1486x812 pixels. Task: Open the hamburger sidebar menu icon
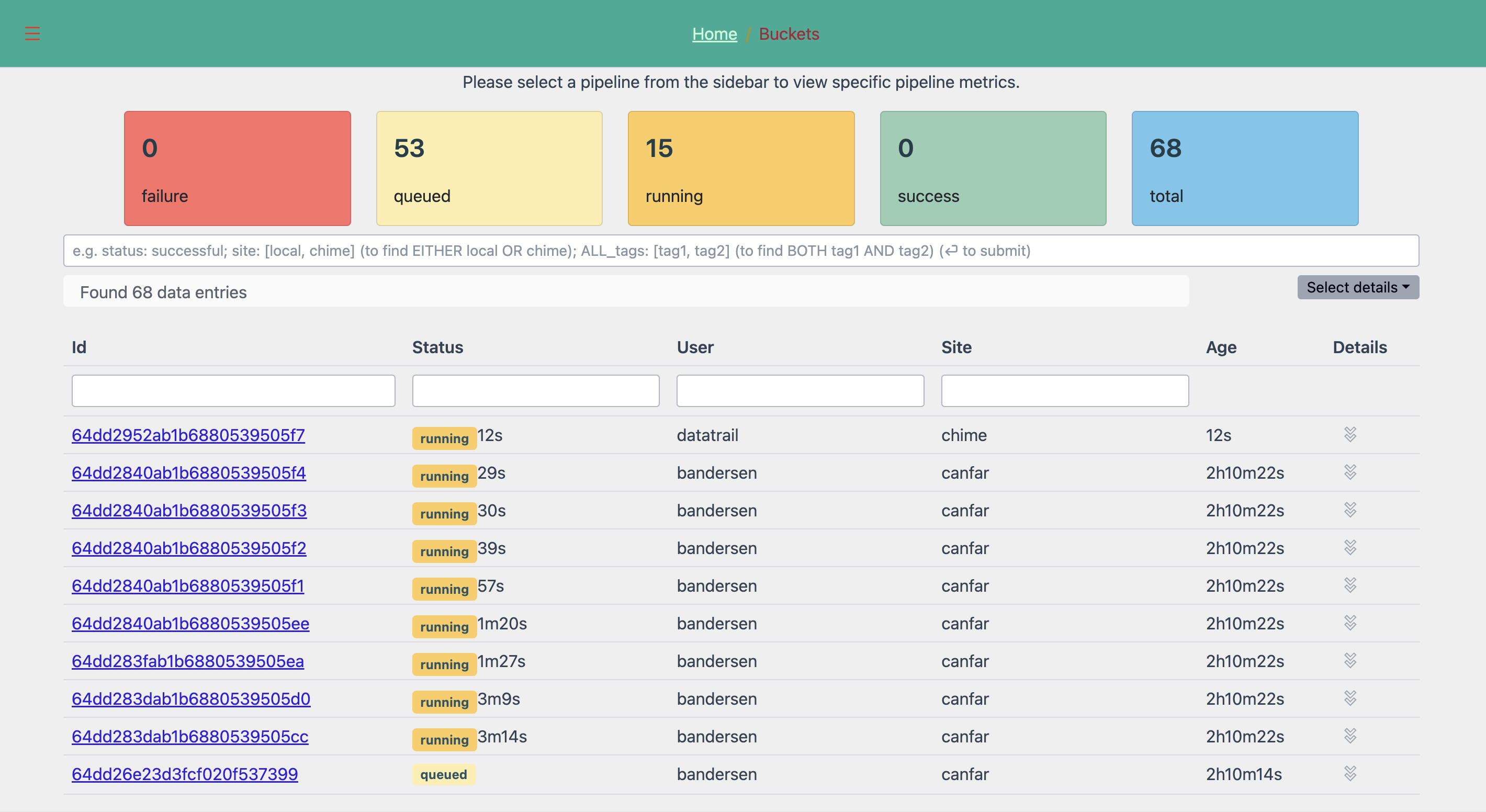pos(32,33)
